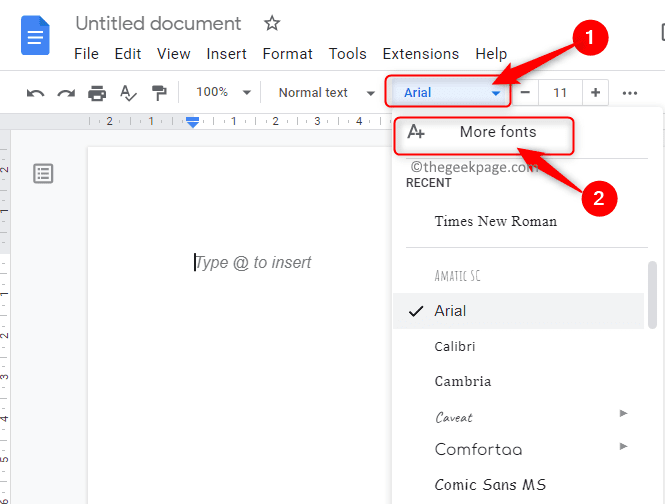Open the three-dot more options menu
This screenshot has width=665, height=504.
pyautogui.click(x=630, y=93)
